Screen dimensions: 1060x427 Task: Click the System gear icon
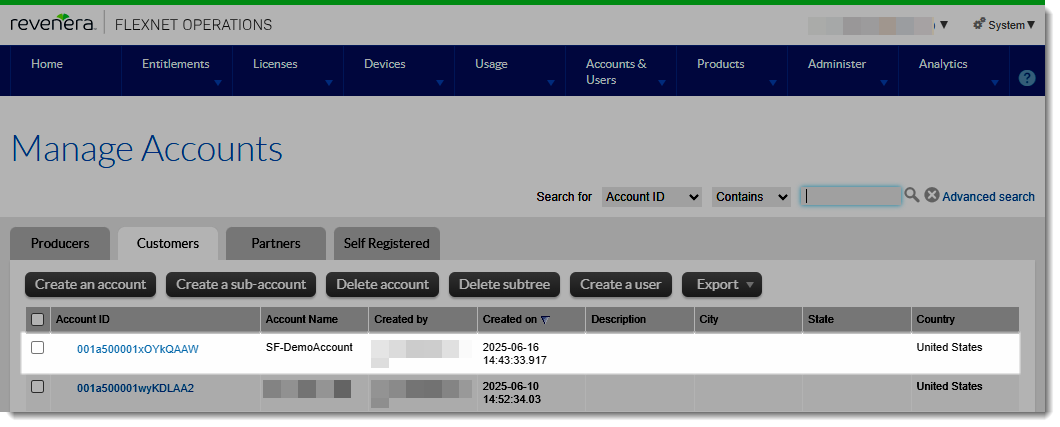tap(979, 24)
